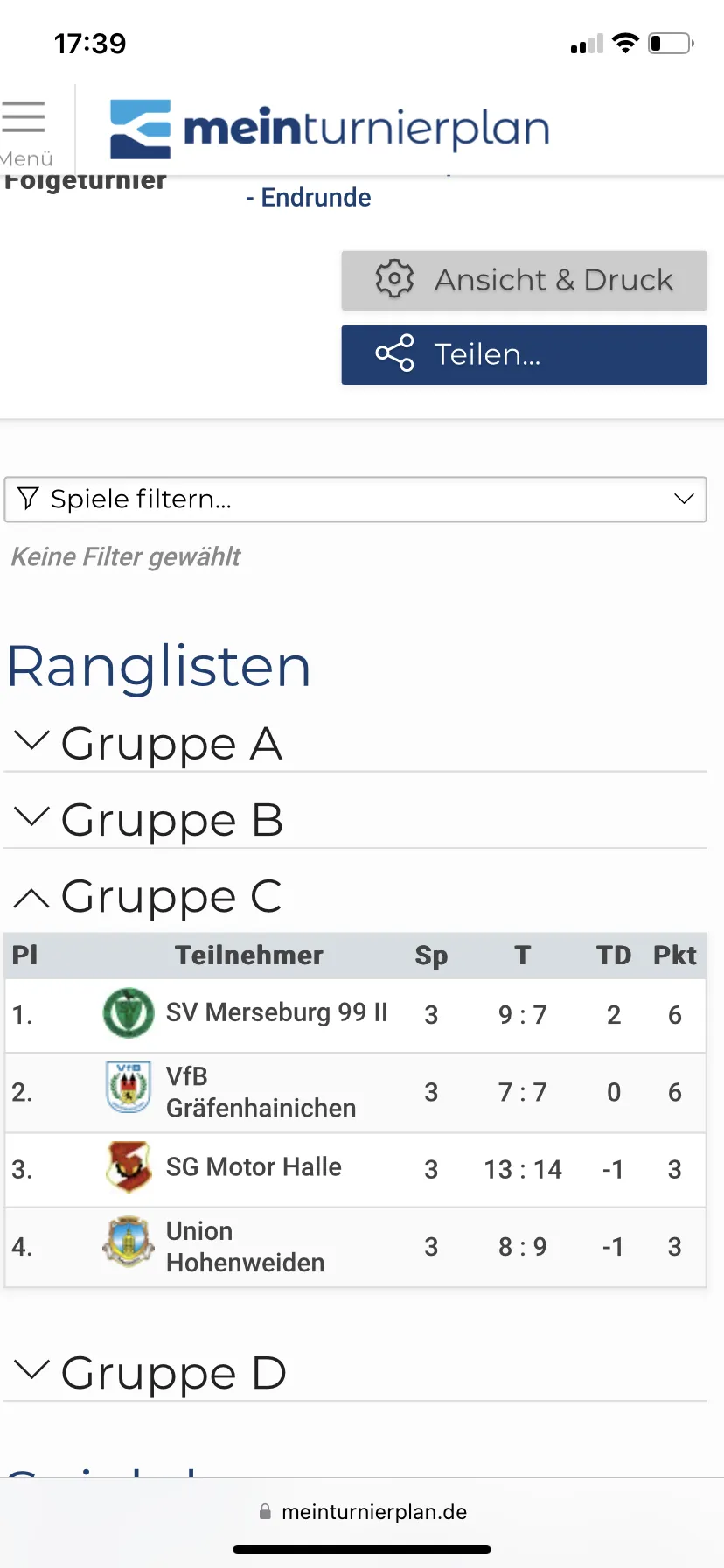Tap the Union Hohenweiden crest
This screenshot has width=724, height=1568.
[129, 1242]
